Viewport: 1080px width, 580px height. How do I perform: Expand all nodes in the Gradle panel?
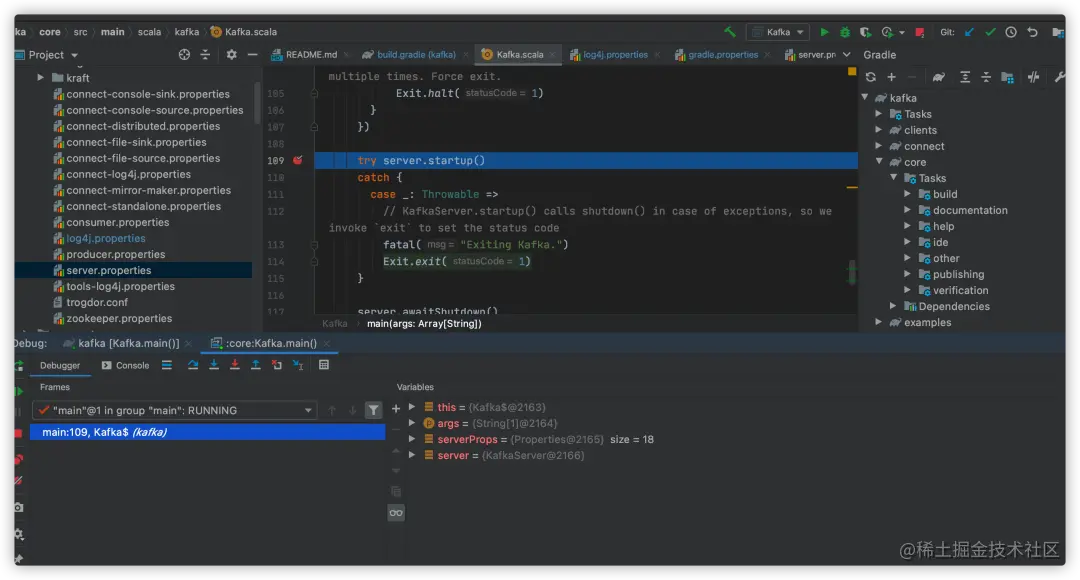click(965, 77)
